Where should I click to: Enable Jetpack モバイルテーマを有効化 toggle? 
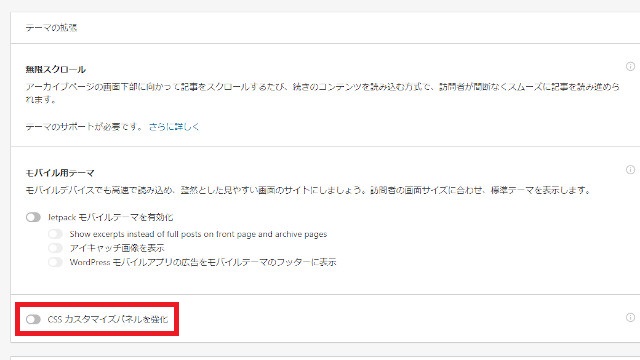(33, 217)
